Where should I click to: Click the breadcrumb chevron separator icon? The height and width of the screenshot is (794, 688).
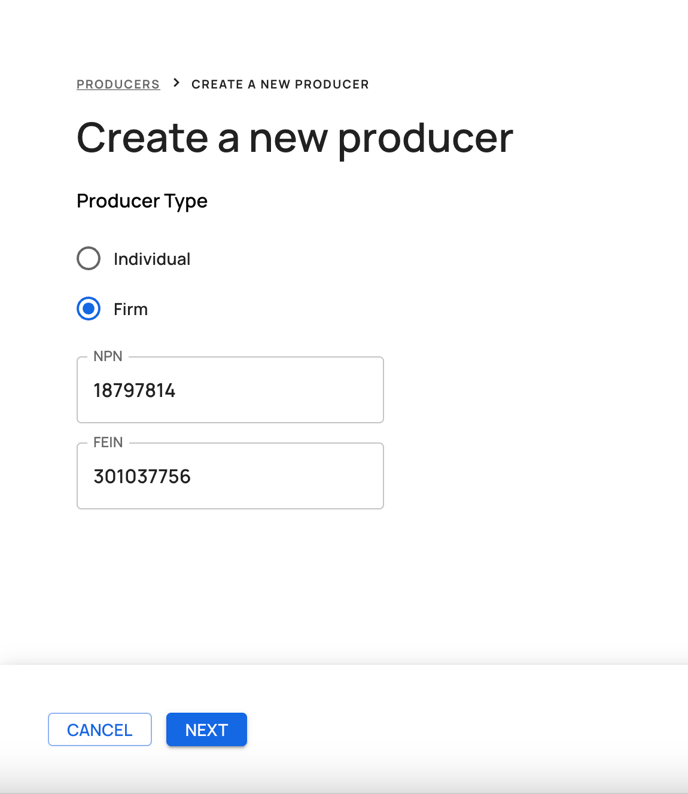coord(176,83)
